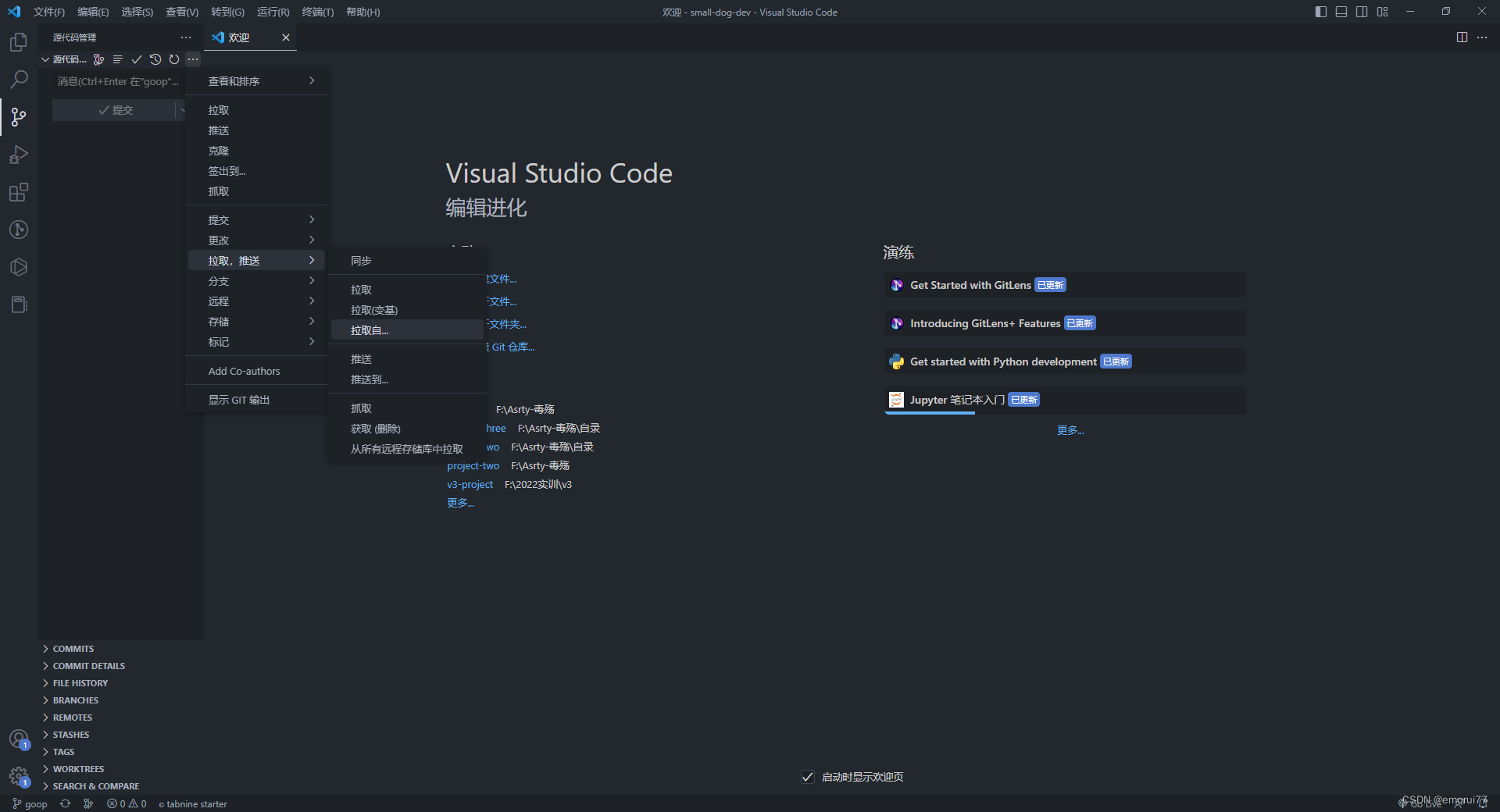Close the 欢迎 tab
Viewport: 1500px width, 812px height.
point(286,37)
